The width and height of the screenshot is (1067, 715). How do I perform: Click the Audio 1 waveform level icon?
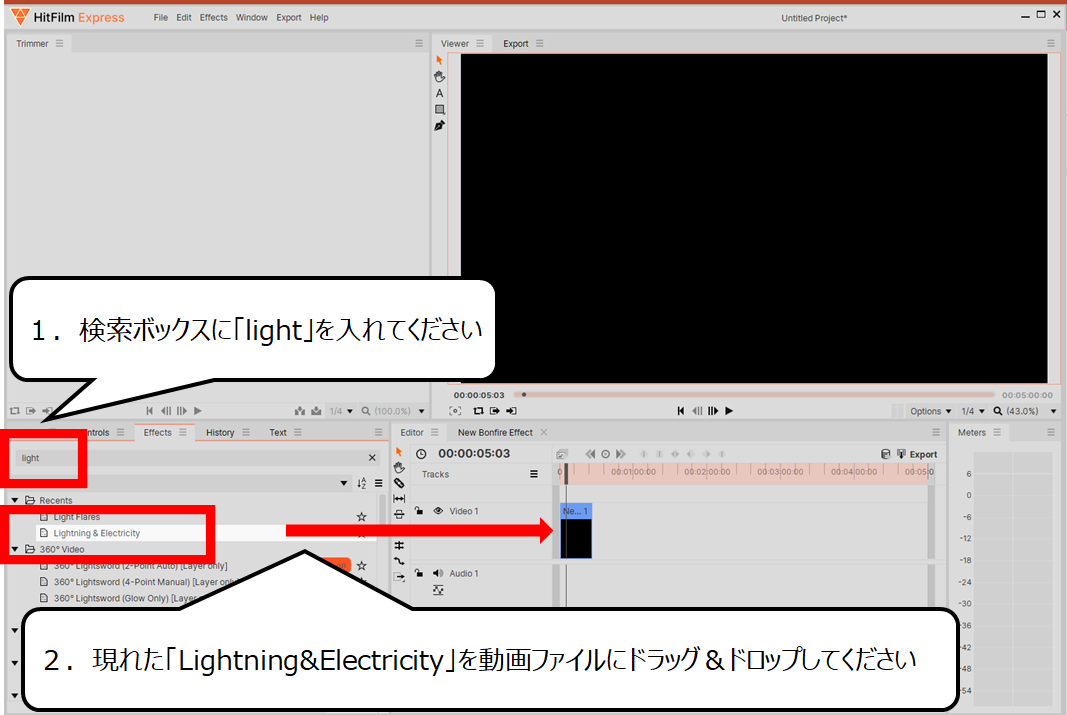pyautogui.click(x=438, y=590)
